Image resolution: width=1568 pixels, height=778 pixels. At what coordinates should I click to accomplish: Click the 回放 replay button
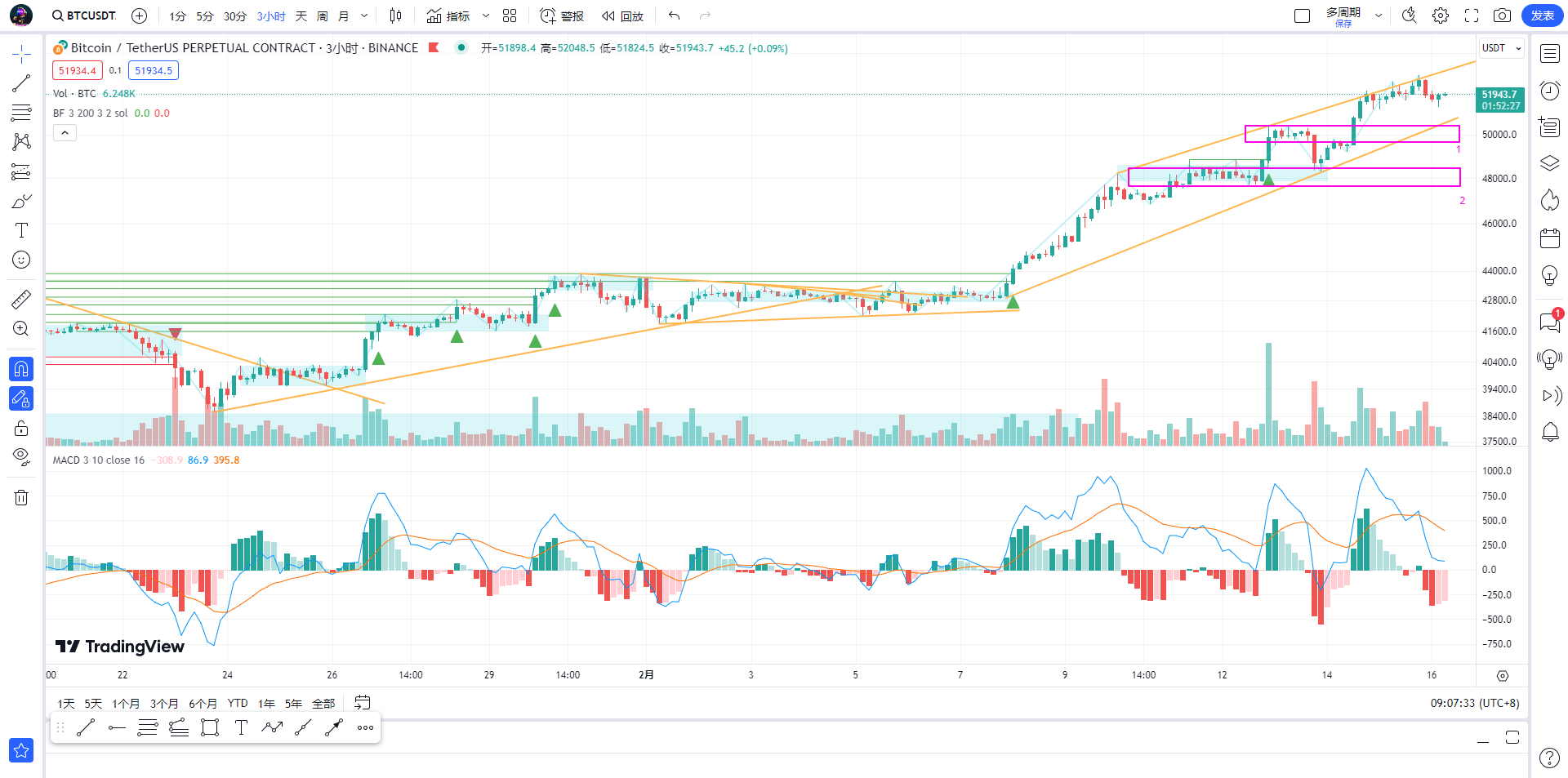coord(622,16)
